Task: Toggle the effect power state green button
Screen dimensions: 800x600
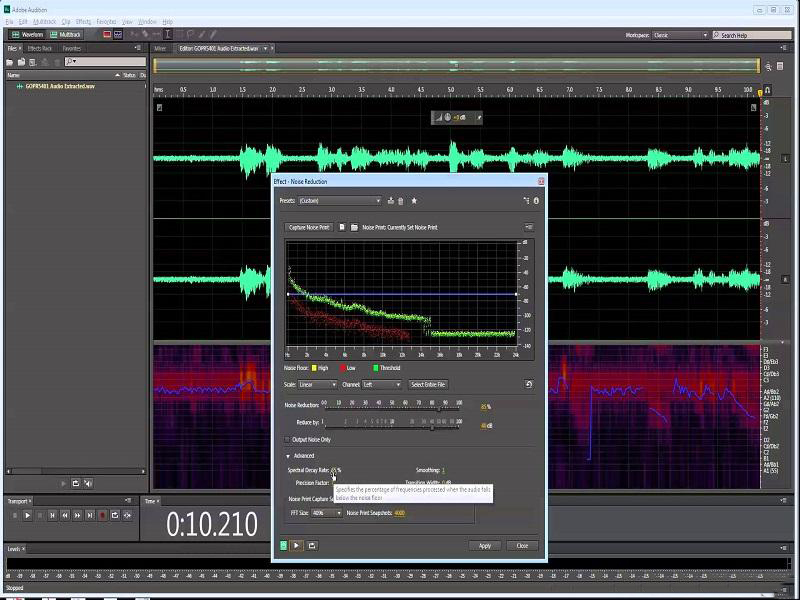Action: (284, 545)
